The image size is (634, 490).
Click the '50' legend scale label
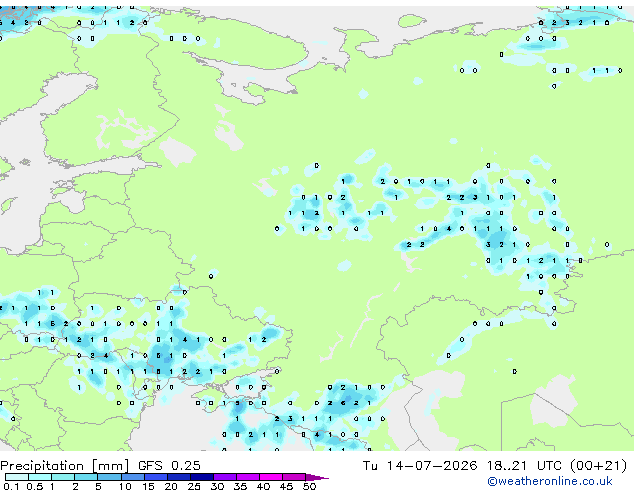(x=309, y=486)
